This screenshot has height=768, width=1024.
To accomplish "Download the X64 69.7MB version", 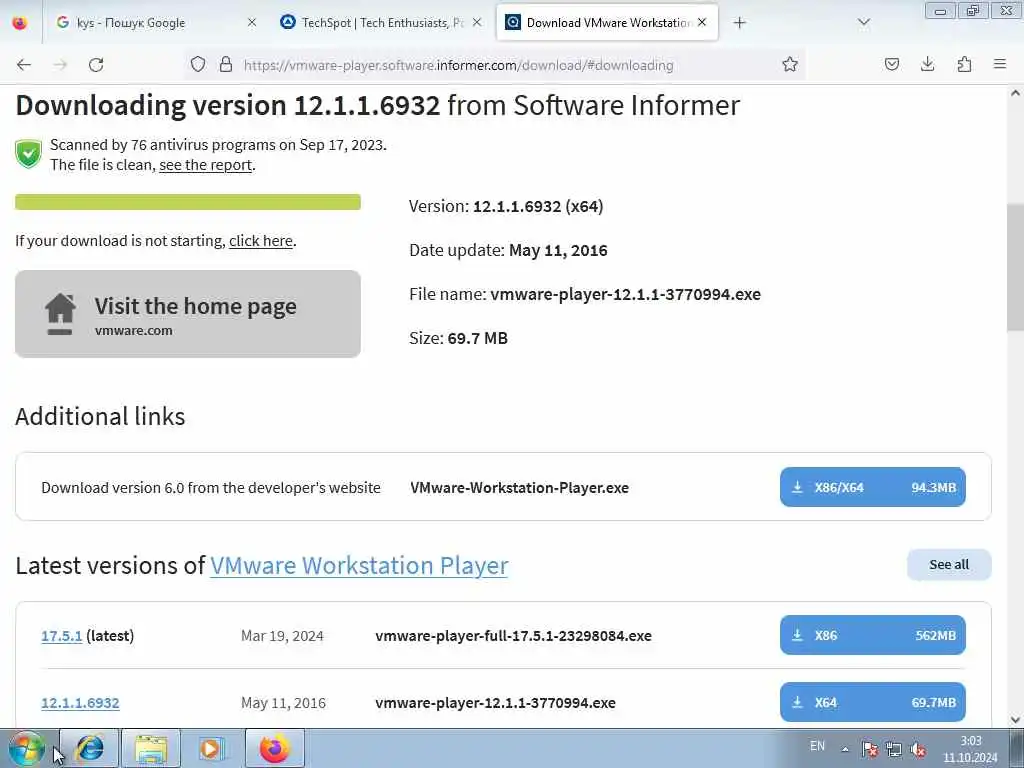I will (872, 703).
